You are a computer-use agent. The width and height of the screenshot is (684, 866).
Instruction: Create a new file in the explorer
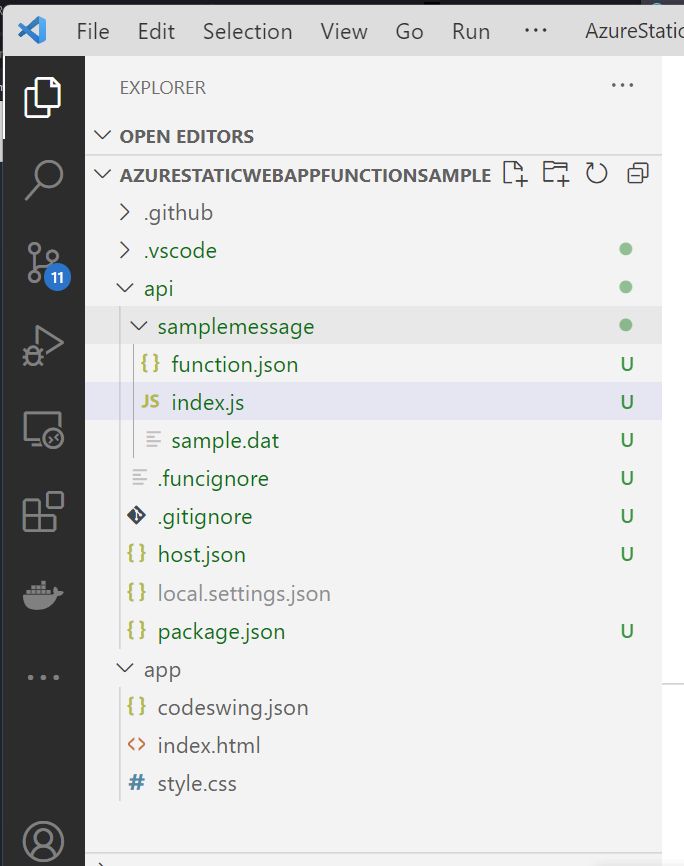pos(515,173)
